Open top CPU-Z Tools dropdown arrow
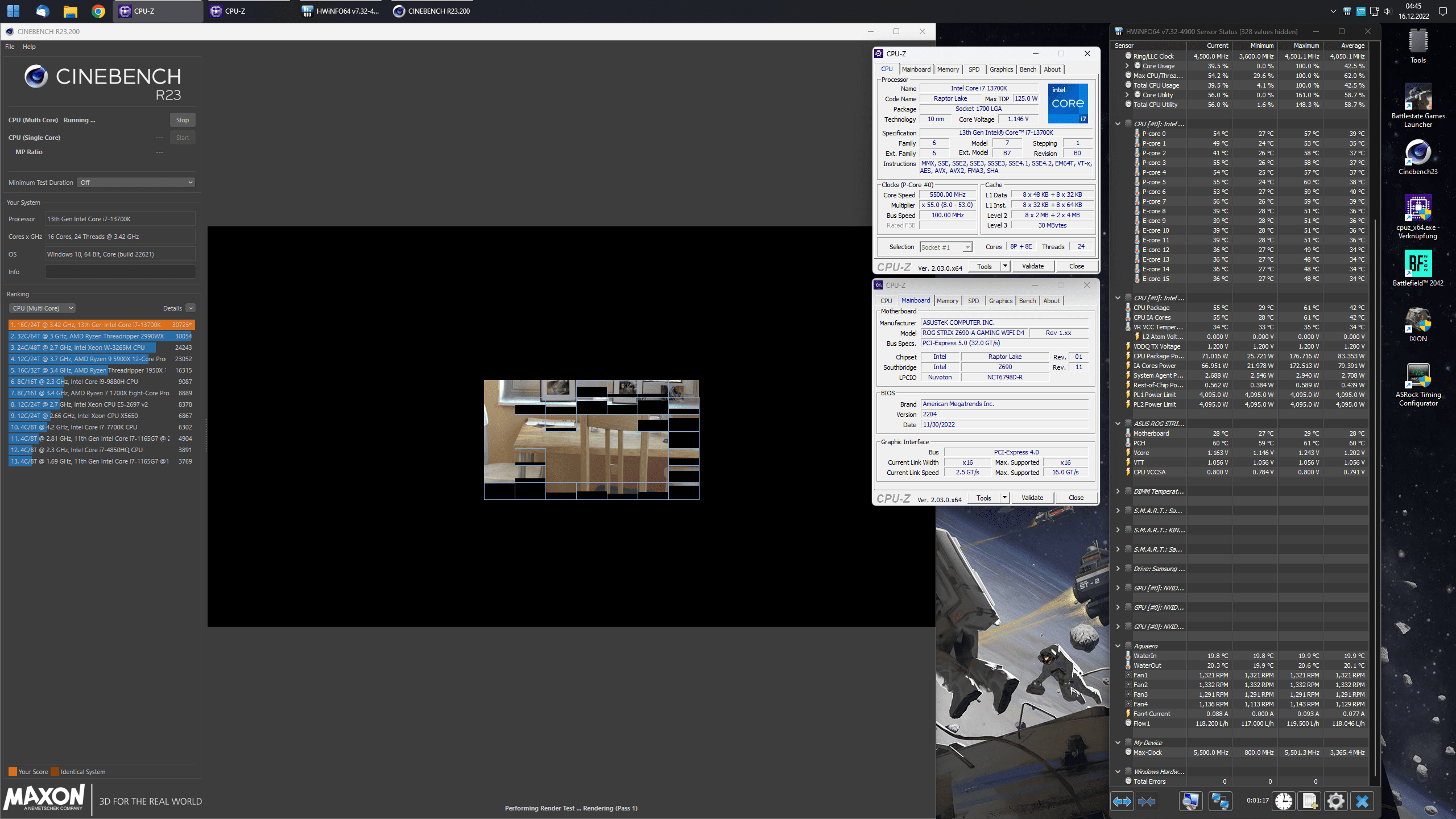 coord(1005,266)
